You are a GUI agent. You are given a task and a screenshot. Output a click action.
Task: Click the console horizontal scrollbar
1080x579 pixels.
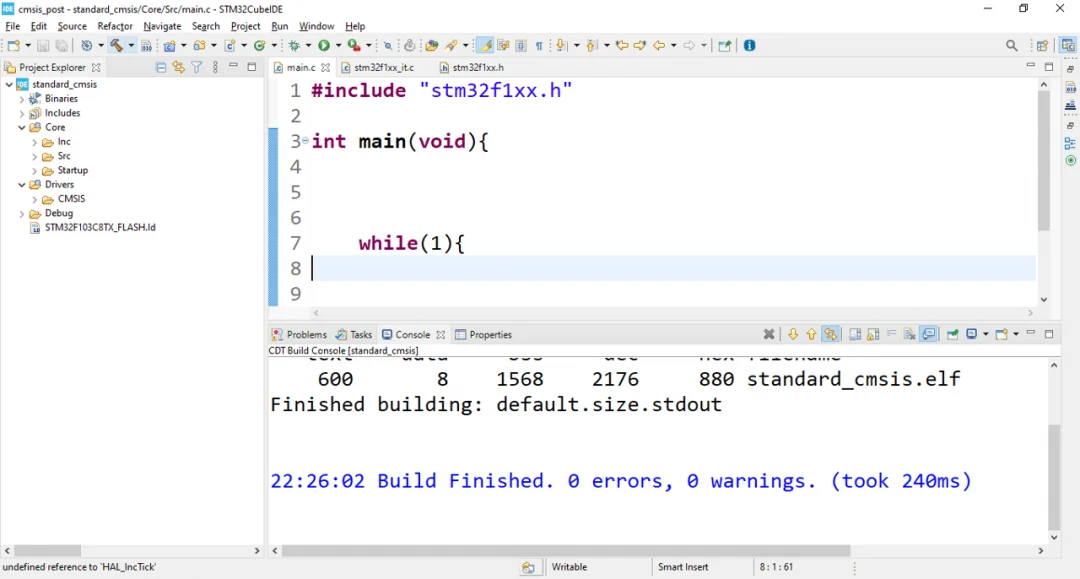click(565, 551)
